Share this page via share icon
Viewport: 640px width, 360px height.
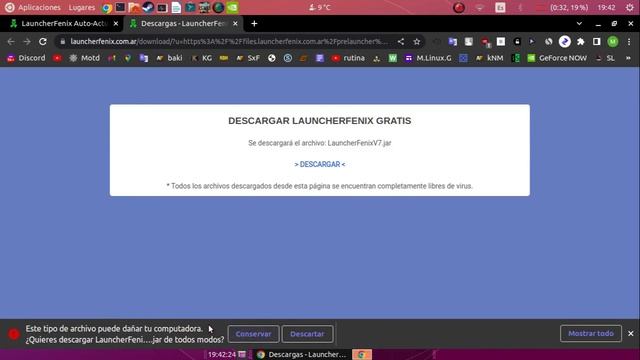coord(401,42)
